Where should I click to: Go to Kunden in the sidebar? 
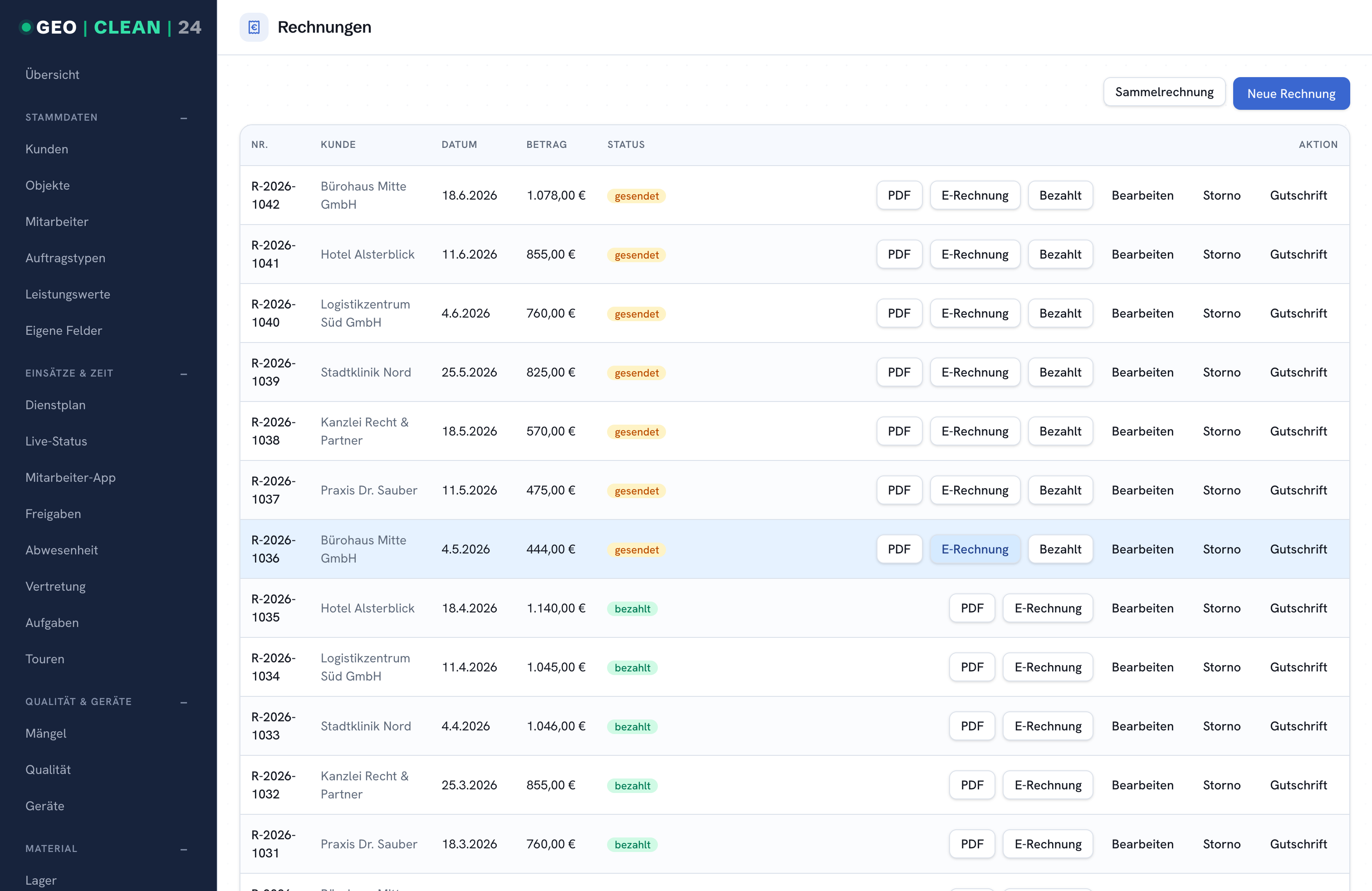[x=47, y=149]
